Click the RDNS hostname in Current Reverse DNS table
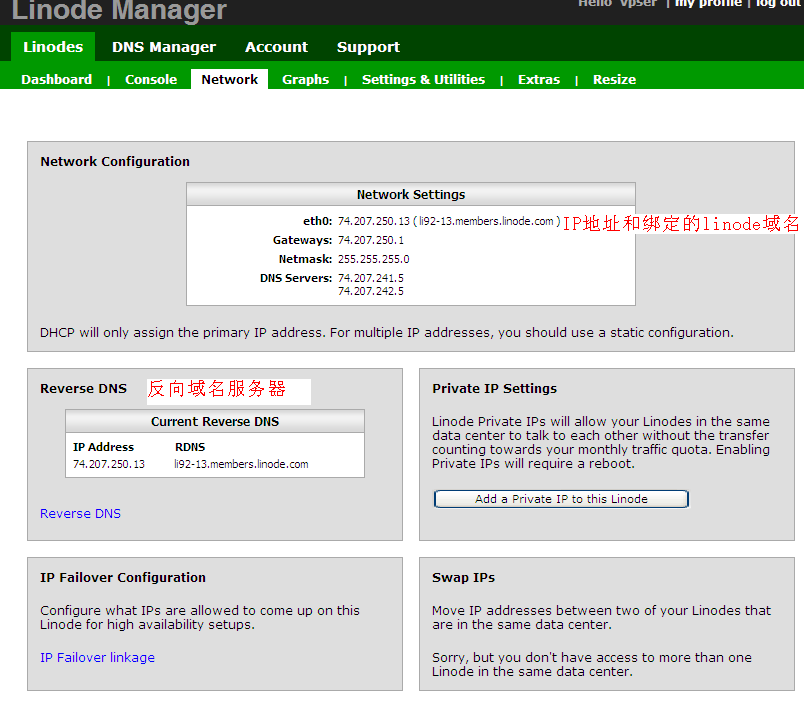804x710 pixels. [241, 465]
